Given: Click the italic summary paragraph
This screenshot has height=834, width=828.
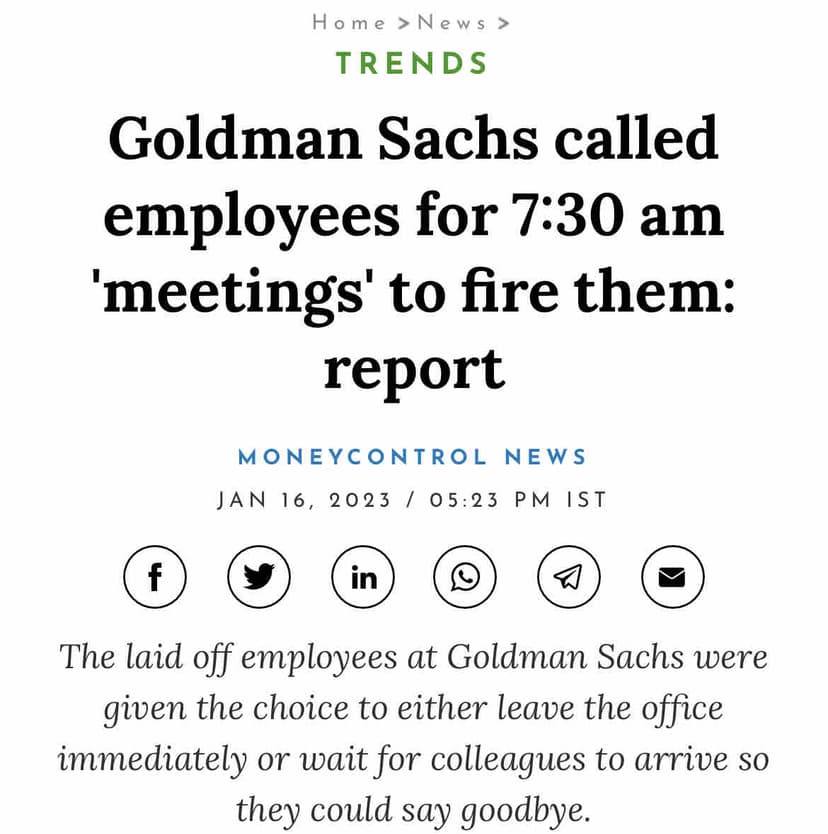Looking at the screenshot, I should [412, 733].
